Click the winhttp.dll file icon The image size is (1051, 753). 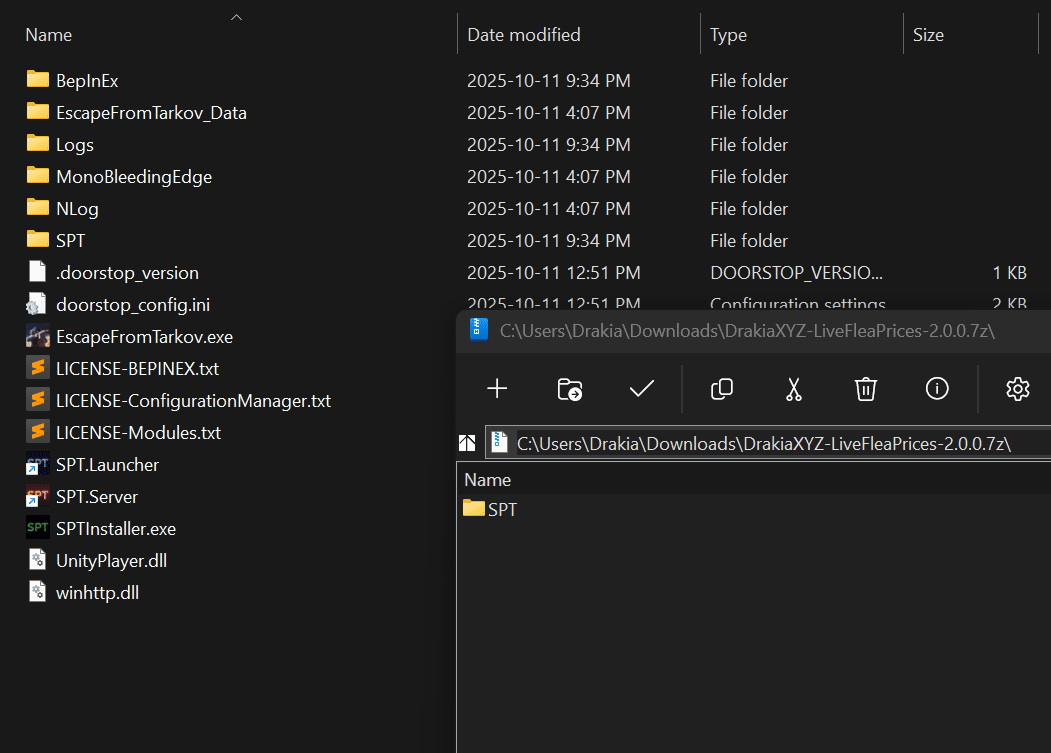coord(38,592)
